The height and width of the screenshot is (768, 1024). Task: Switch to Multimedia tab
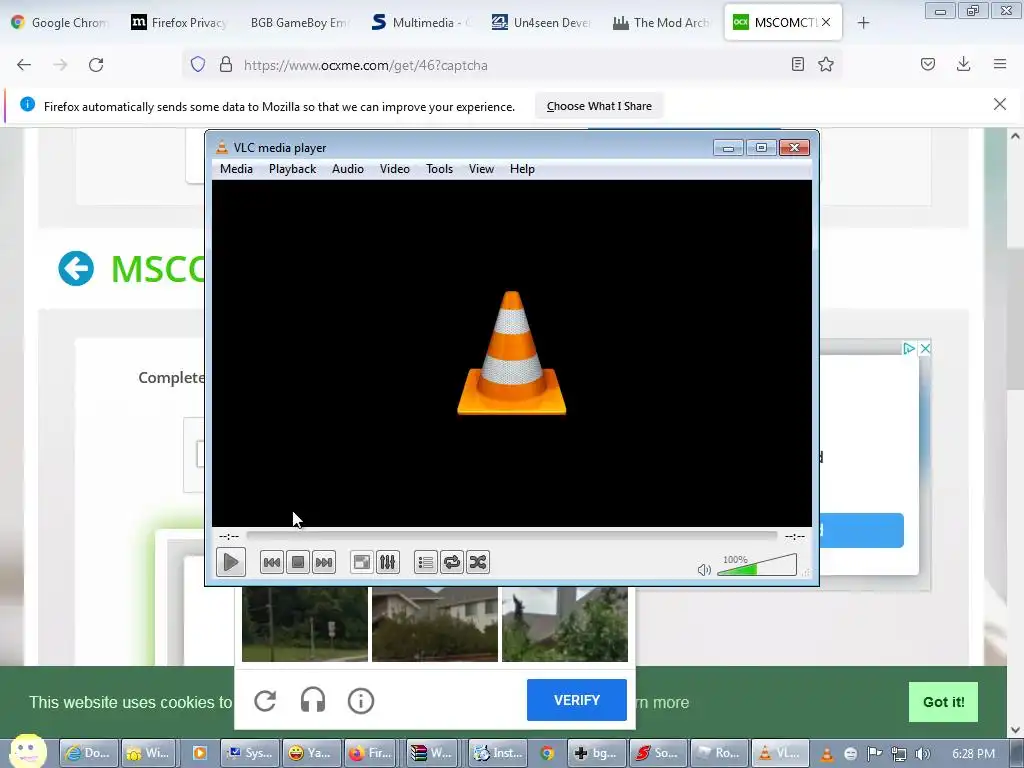pos(420,23)
